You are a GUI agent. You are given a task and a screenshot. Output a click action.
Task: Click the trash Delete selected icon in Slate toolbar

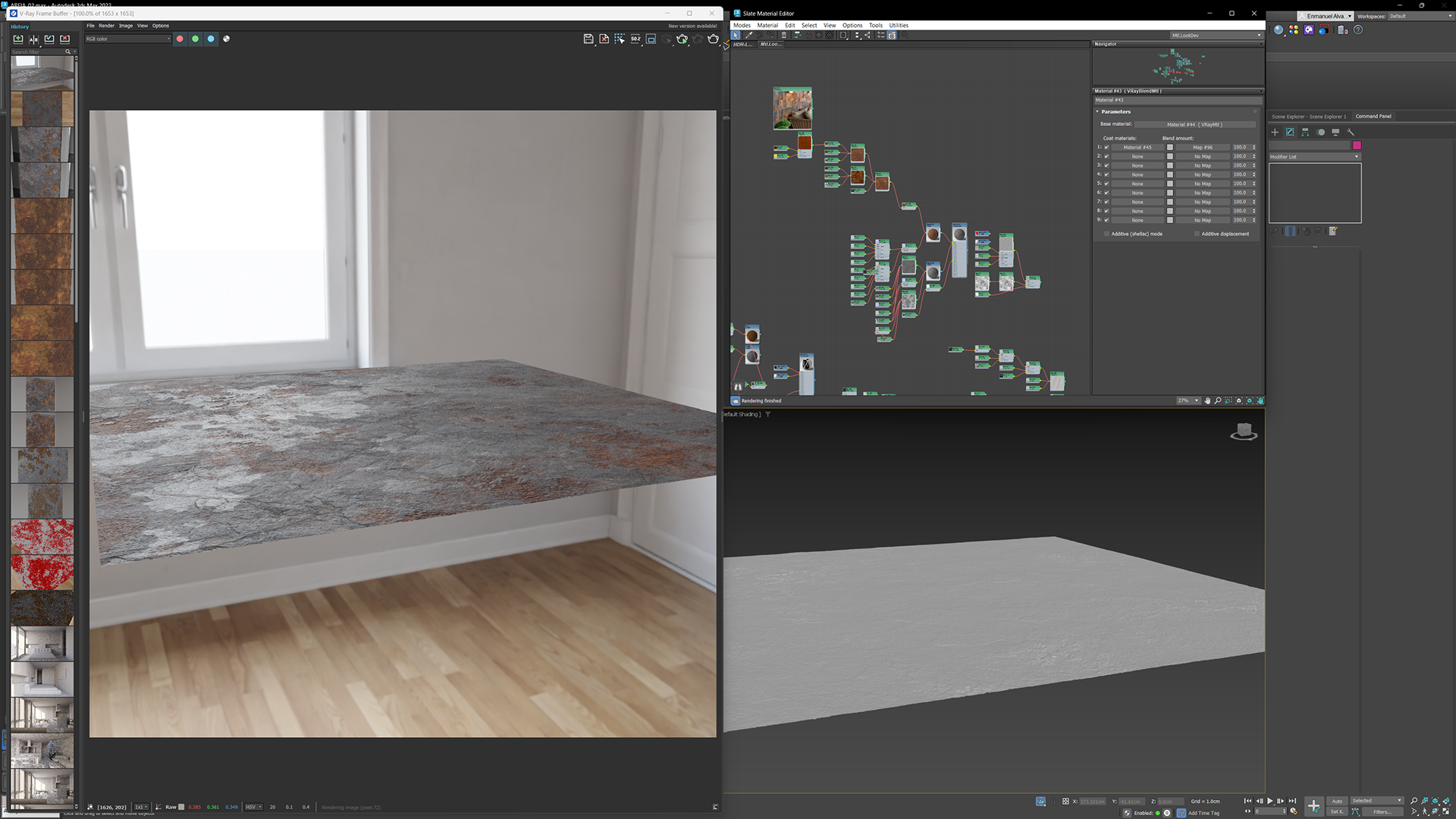[784, 35]
